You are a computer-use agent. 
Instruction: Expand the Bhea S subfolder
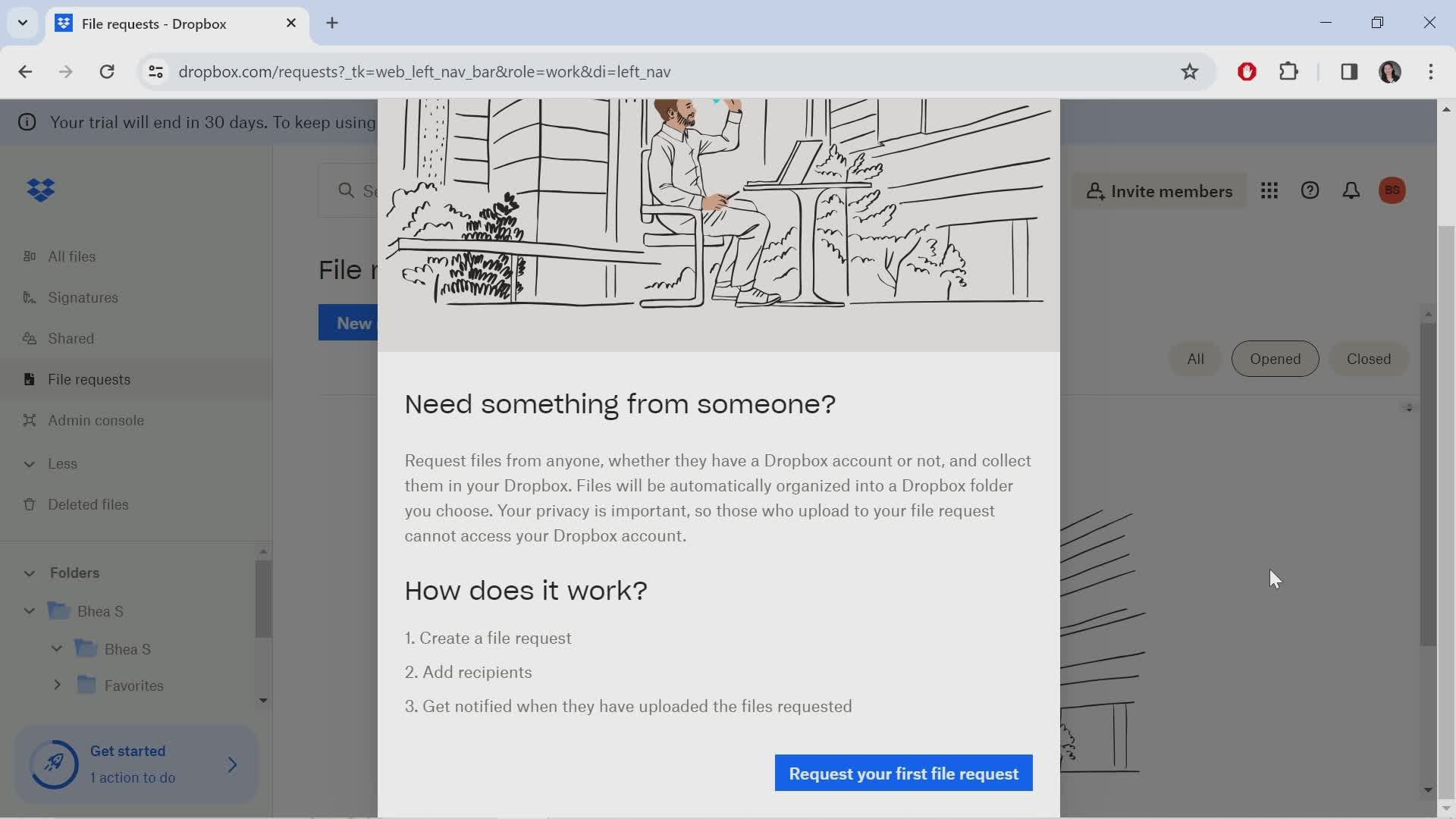56,649
